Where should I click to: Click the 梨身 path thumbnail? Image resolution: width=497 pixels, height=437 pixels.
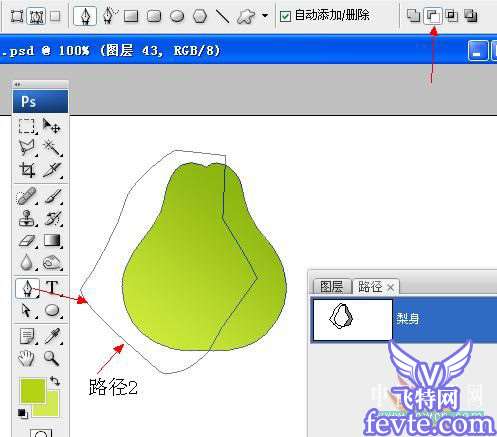[x=353, y=319]
